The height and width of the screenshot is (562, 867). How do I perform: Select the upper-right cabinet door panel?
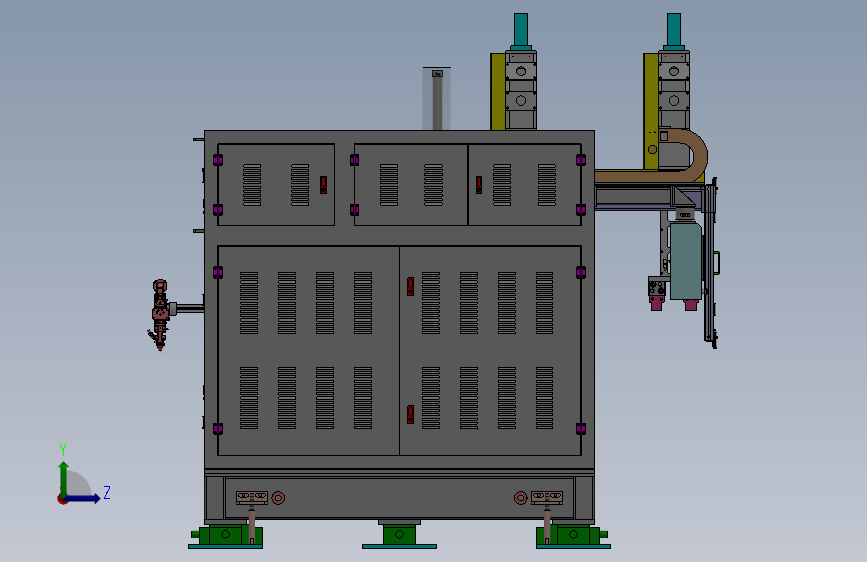(525, 184)
